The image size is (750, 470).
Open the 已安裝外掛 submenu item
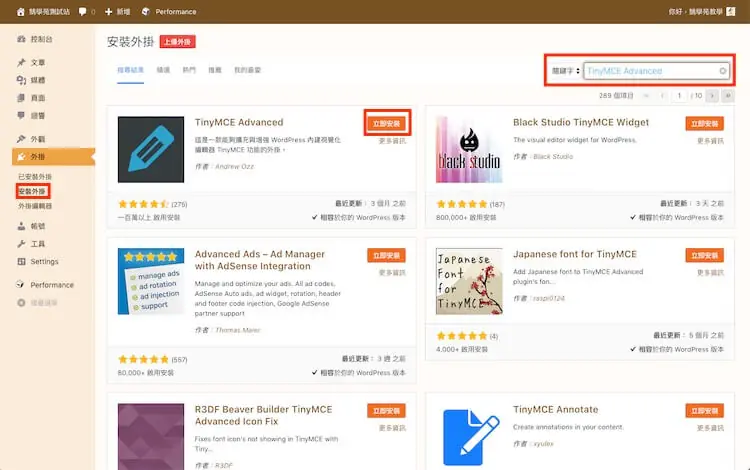(35, 176)
